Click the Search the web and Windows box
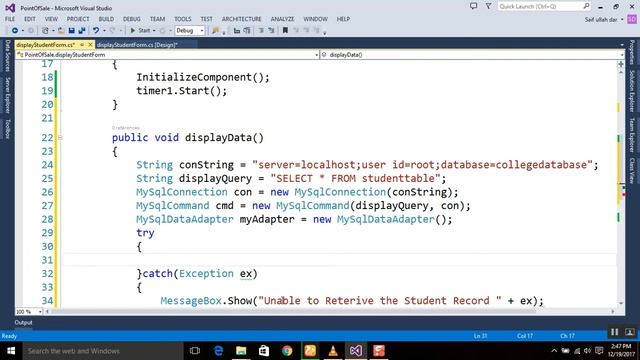This screenshot has height=360, width=640. pyautogui.click(x=103, y=351)
